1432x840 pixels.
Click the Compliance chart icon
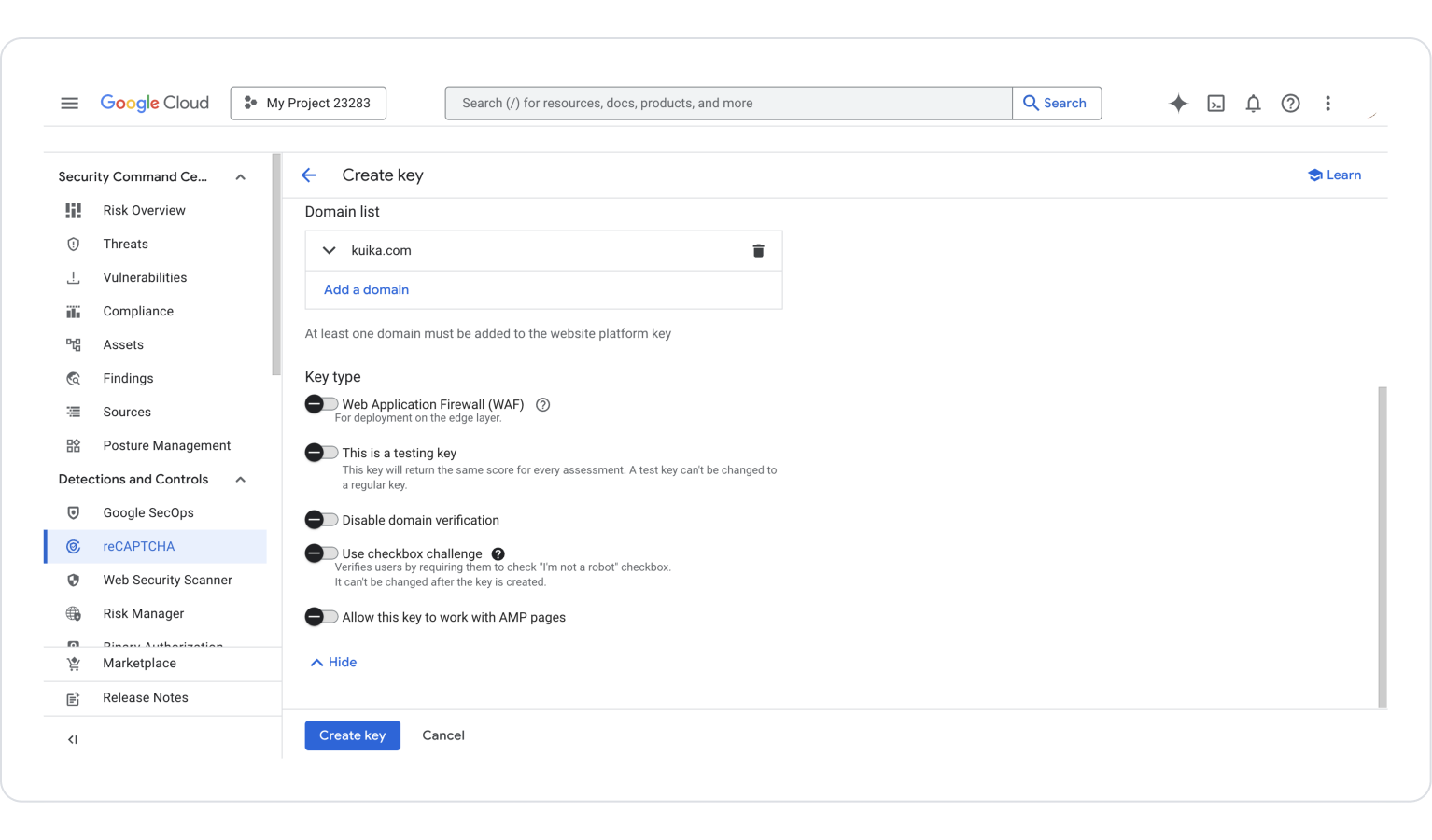[x=73, y=312]
